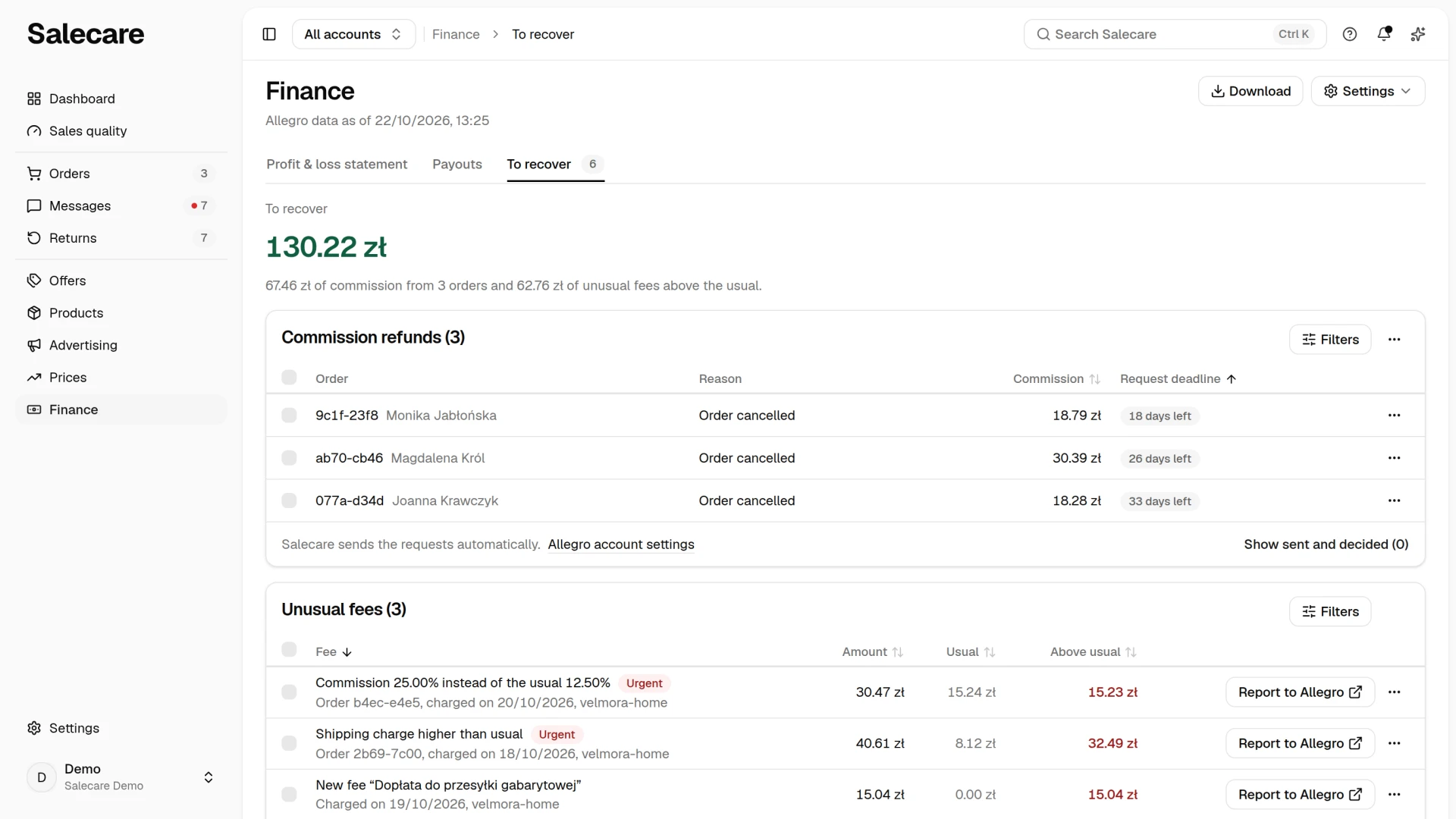Screen dimensions: 1456x819
Task: Open more options for Commission refunds card
Action: pos(1394,339)
